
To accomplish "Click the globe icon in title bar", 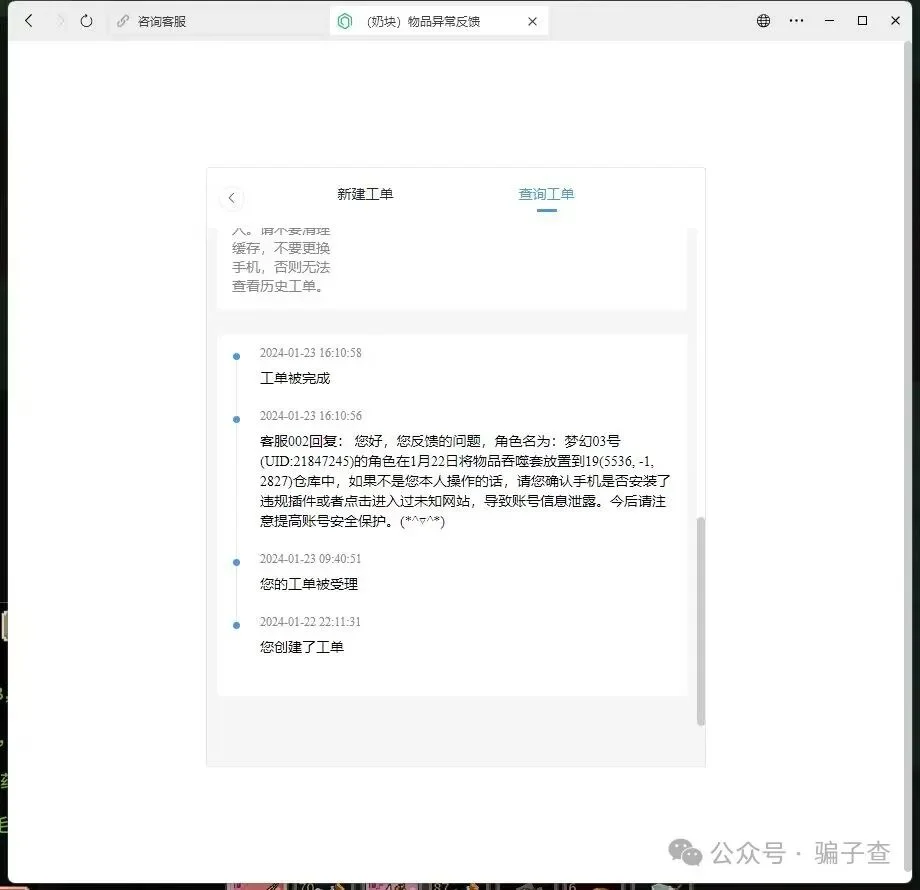I will point(763,21).
